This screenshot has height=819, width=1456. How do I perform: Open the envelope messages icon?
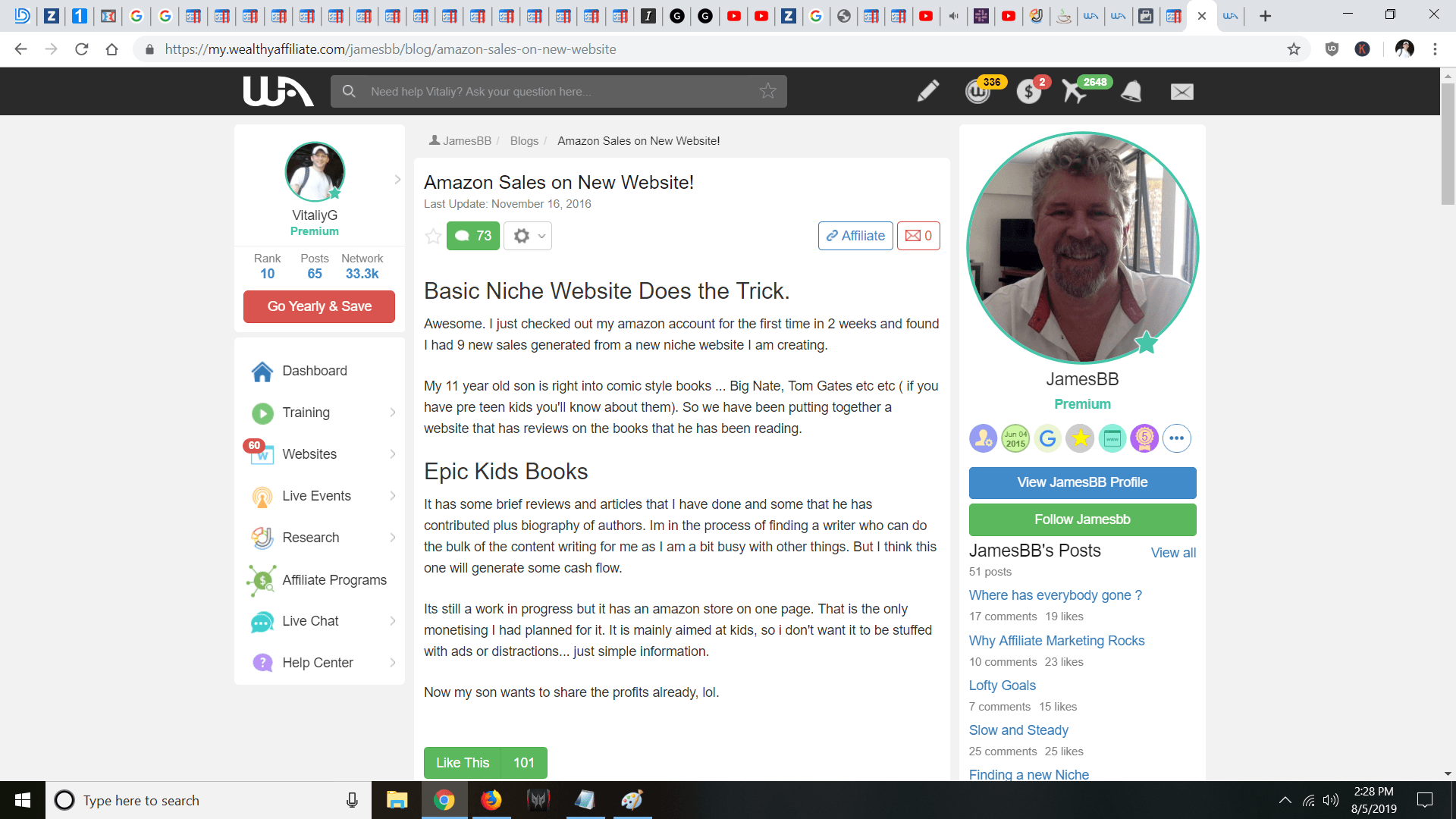tap(1181, 92)
